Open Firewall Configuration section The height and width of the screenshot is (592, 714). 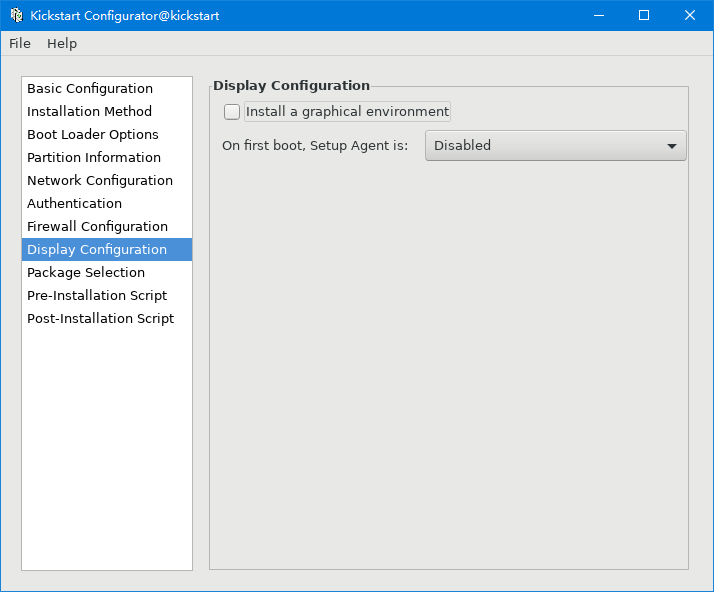tap(107, 226)
